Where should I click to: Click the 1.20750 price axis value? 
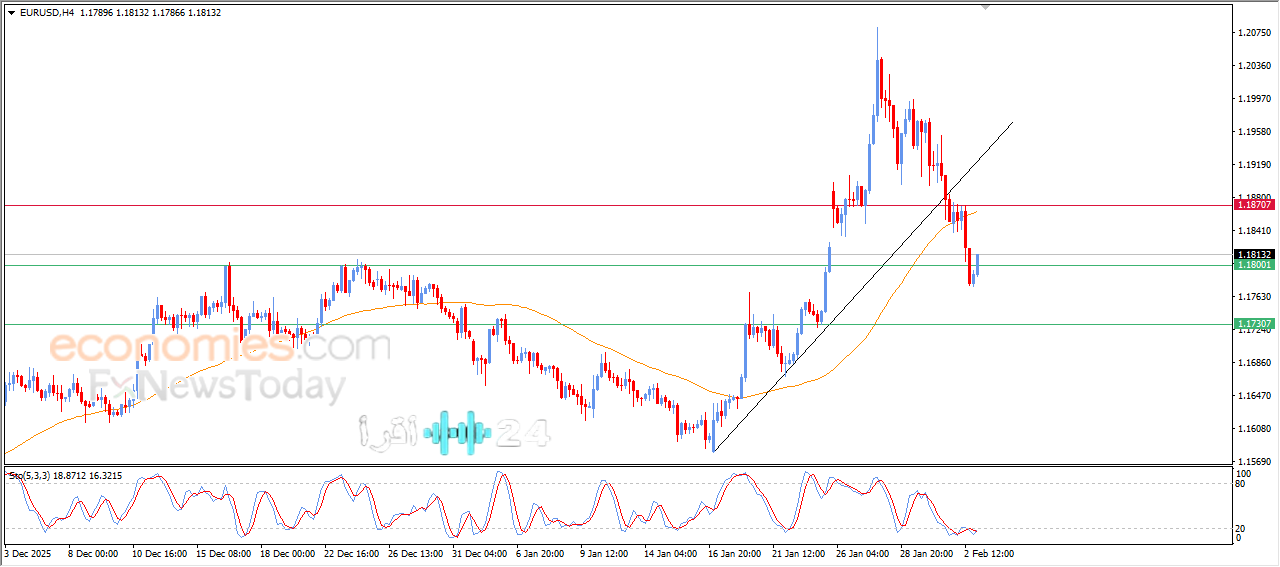(1254, 33)
